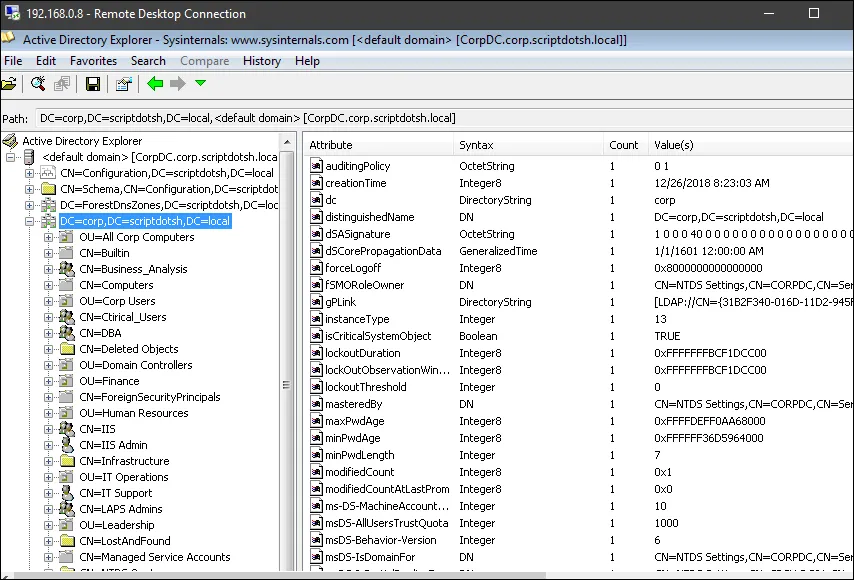
Task: Open the Help menu
Action: click(307, 61)
